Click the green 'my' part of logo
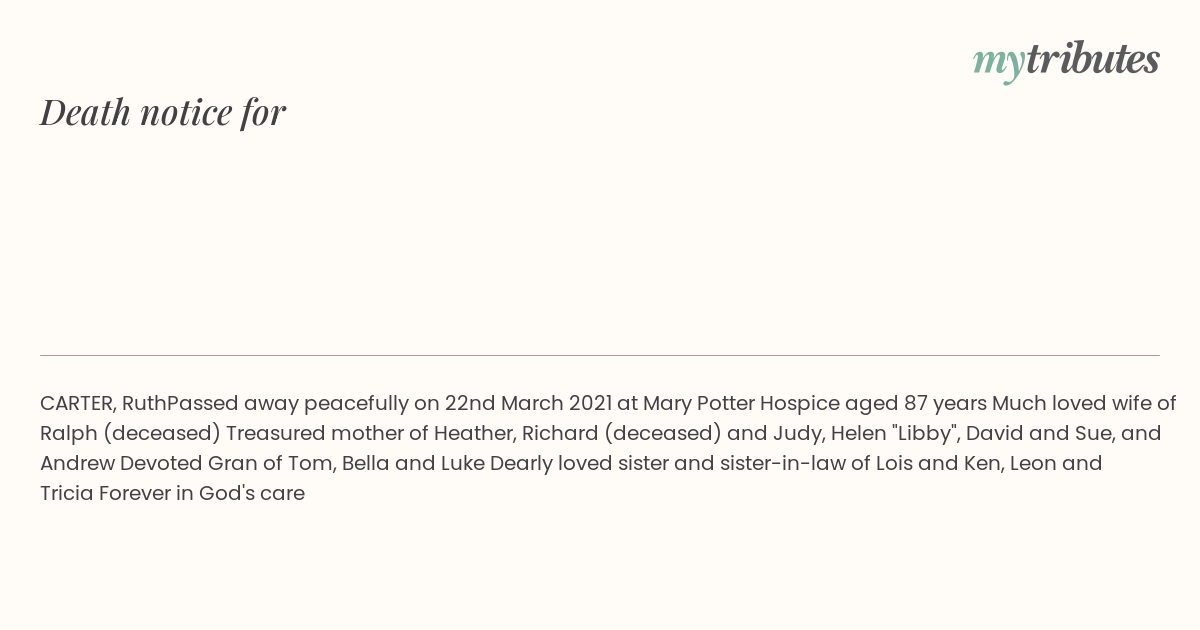The width and height of the screenshot is (1200, 630). (x=998, y=63)
